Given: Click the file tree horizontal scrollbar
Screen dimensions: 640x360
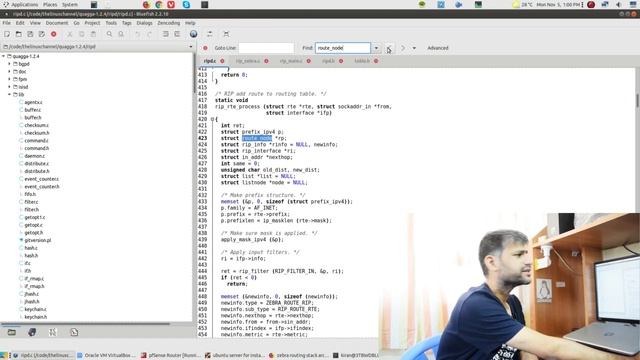Looking at the screenshot, I should click(x=85, y=324).
